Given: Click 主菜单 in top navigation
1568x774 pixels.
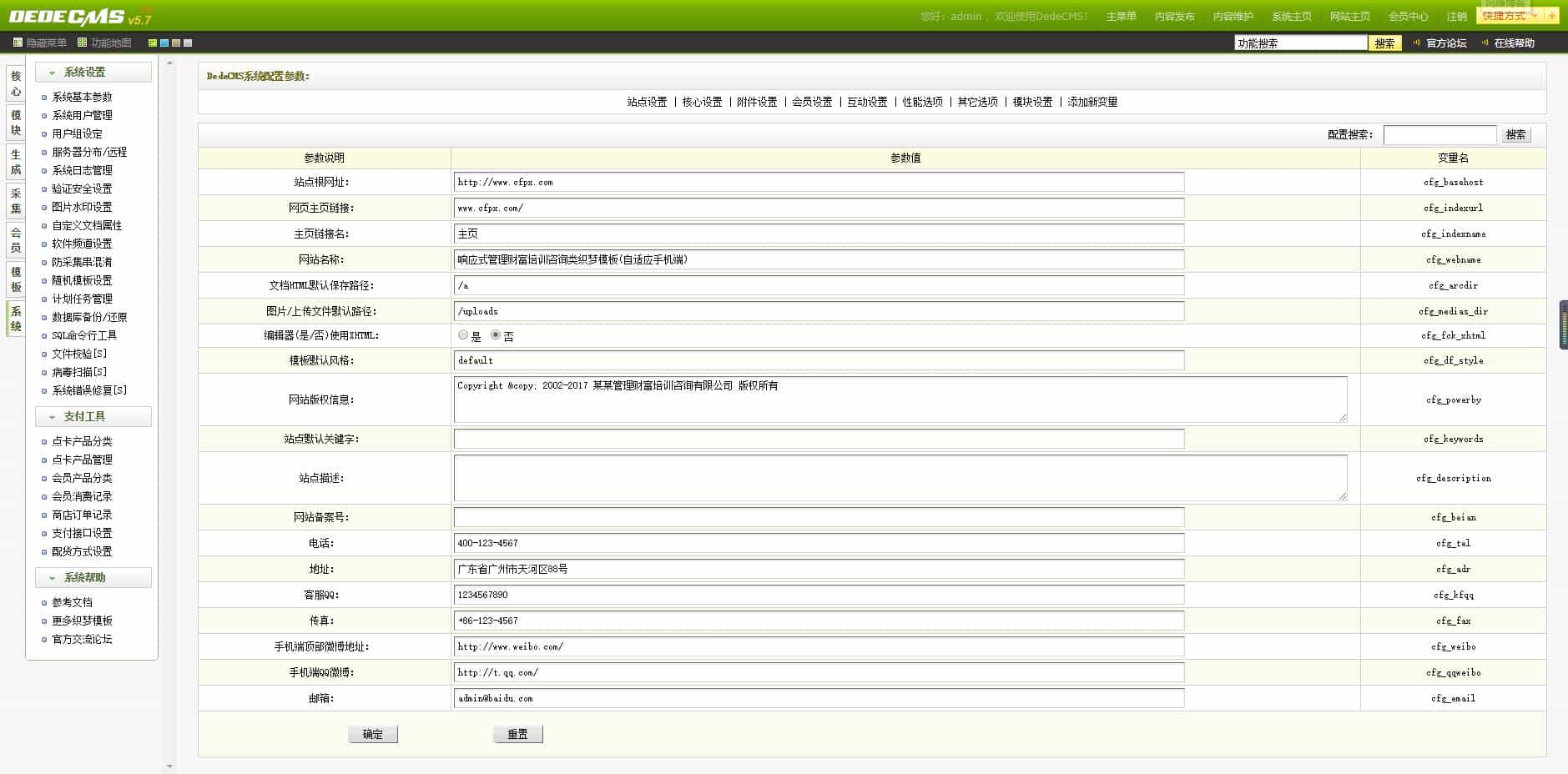Looking at the screenshot, I should (1121, 17).
